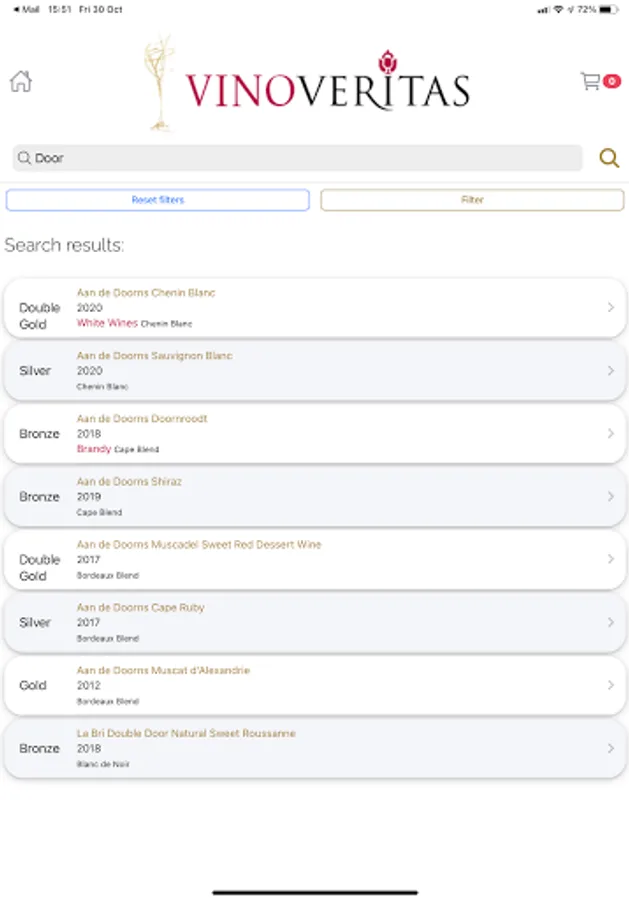
Task: Expand Aan de Dooms Chenin Blanc chevron
Action: (610, 308)
